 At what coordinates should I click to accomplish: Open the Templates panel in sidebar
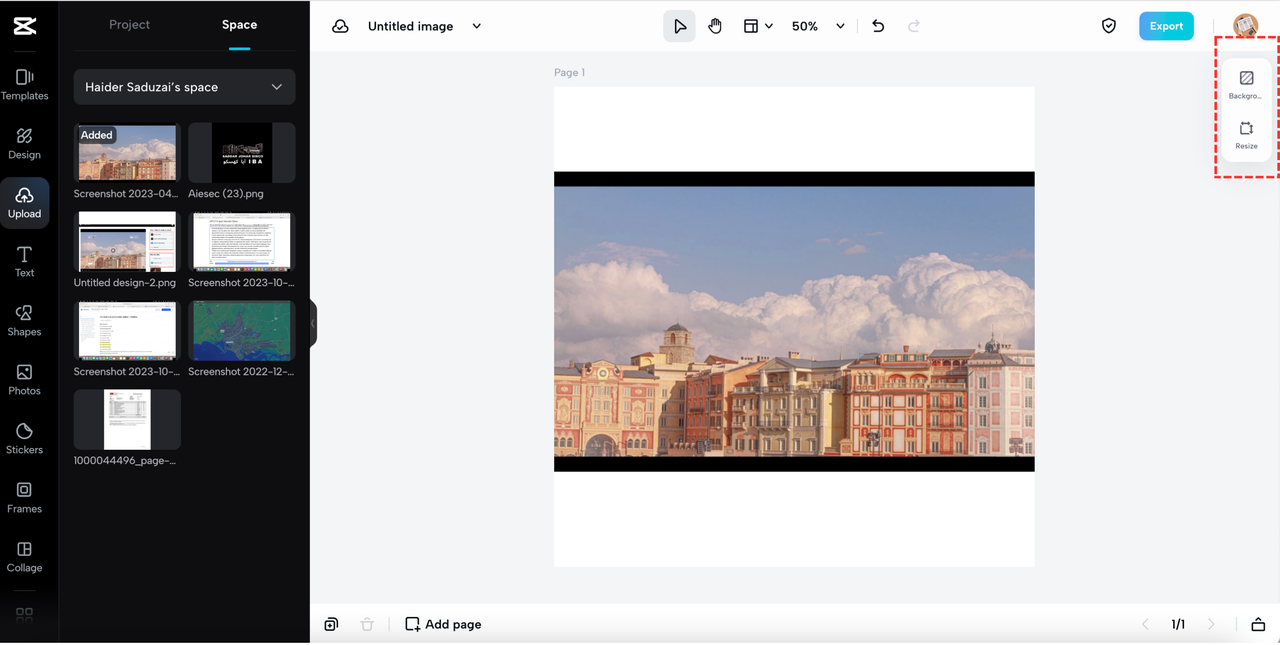pos(24,84)
